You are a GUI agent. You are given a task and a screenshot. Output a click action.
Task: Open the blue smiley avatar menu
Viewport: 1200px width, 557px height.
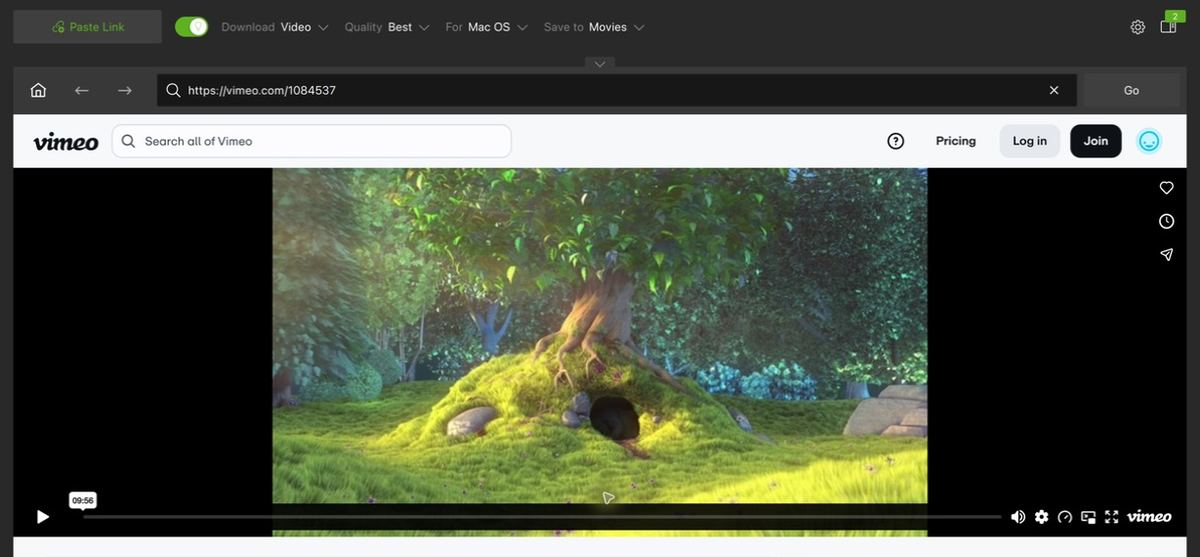[x=1149, y=141]
